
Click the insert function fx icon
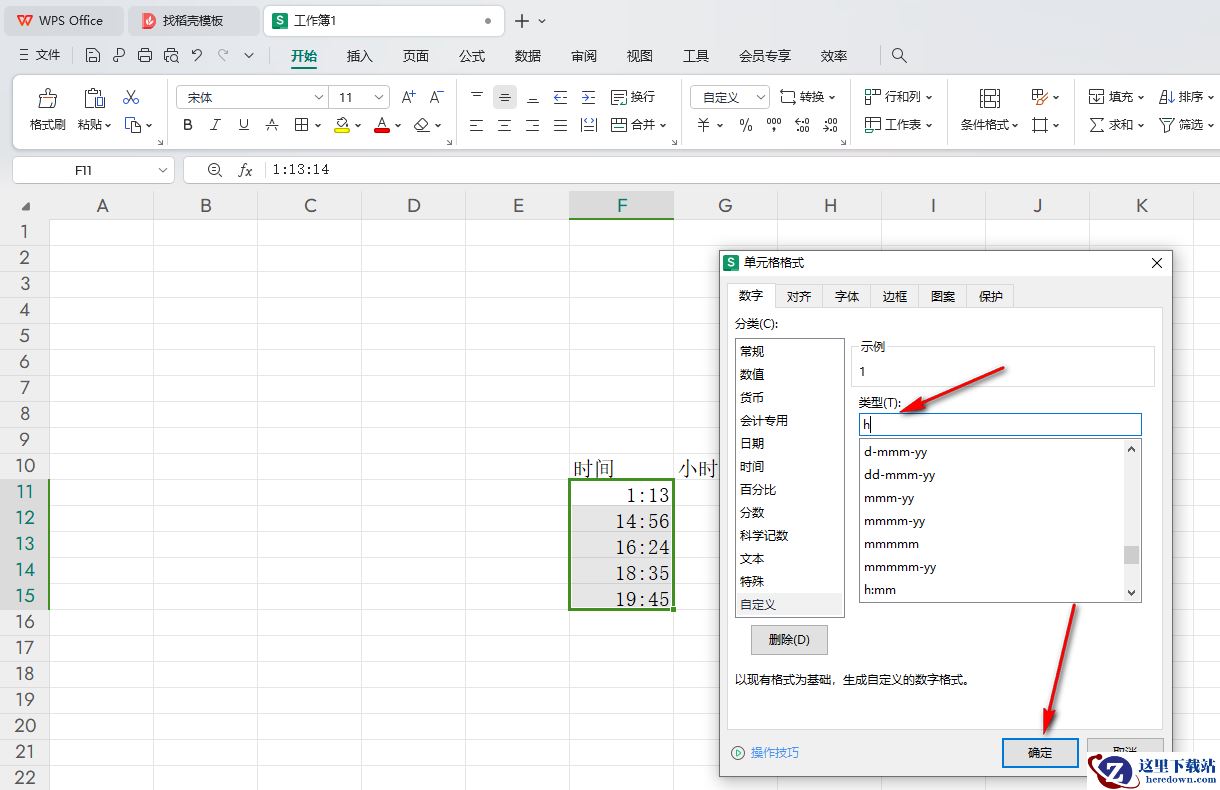[245, 170]
